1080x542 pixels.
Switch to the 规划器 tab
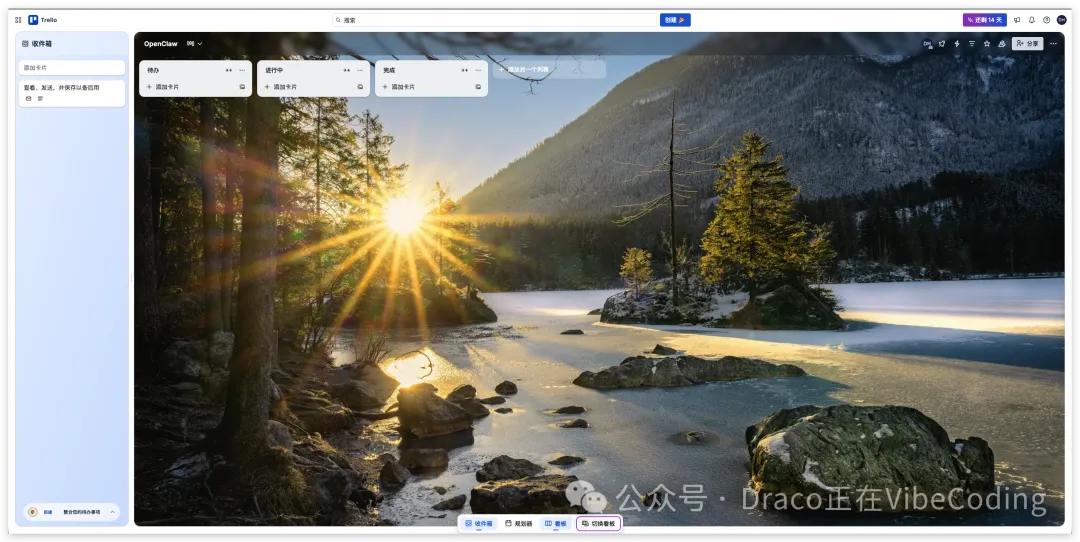click(520, 523)
